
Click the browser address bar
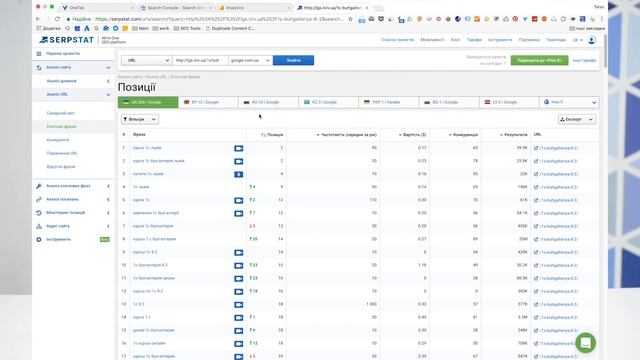coord(220,19)
